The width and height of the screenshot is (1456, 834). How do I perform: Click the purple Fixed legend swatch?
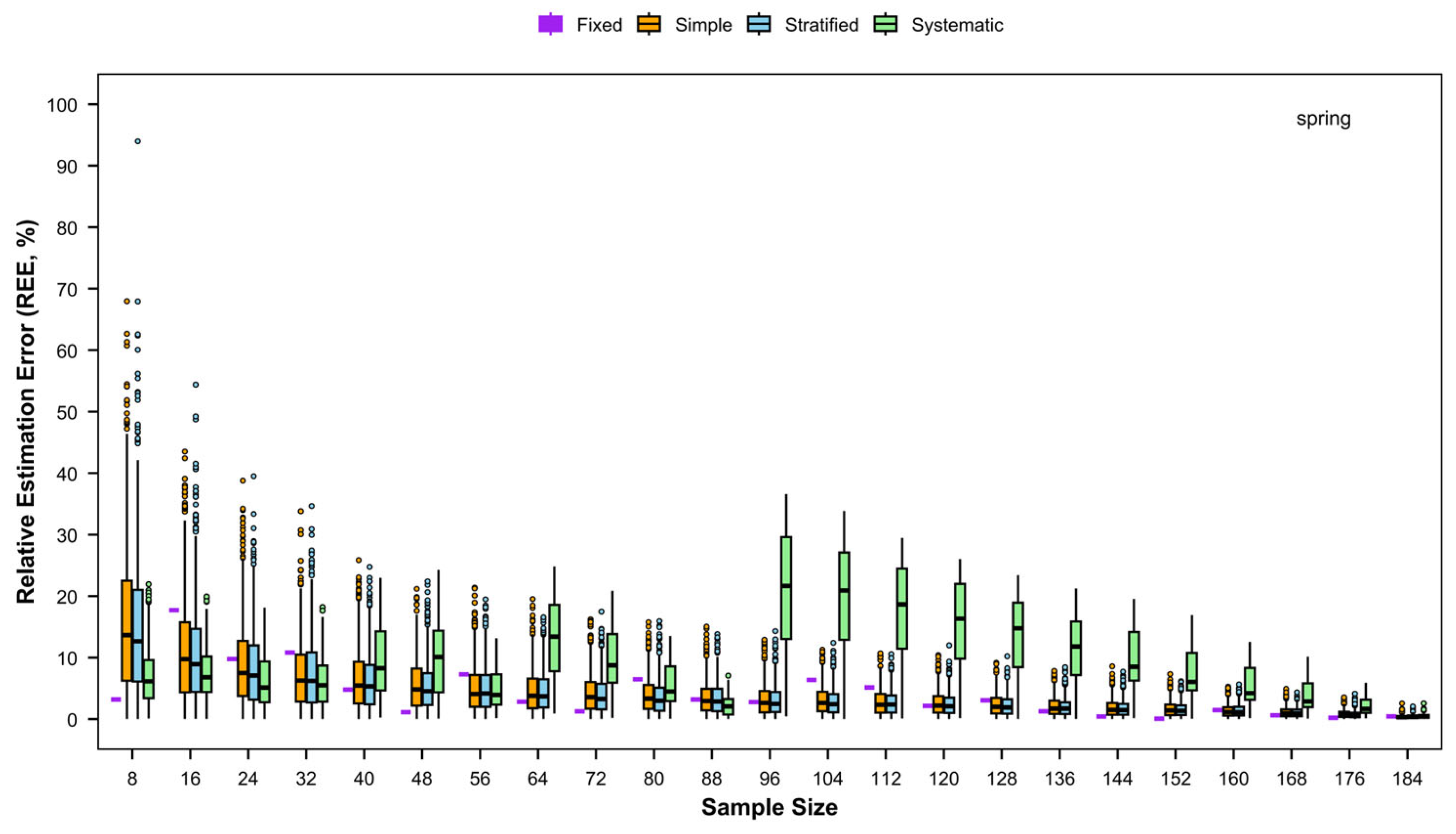click(x=550, y=24)
